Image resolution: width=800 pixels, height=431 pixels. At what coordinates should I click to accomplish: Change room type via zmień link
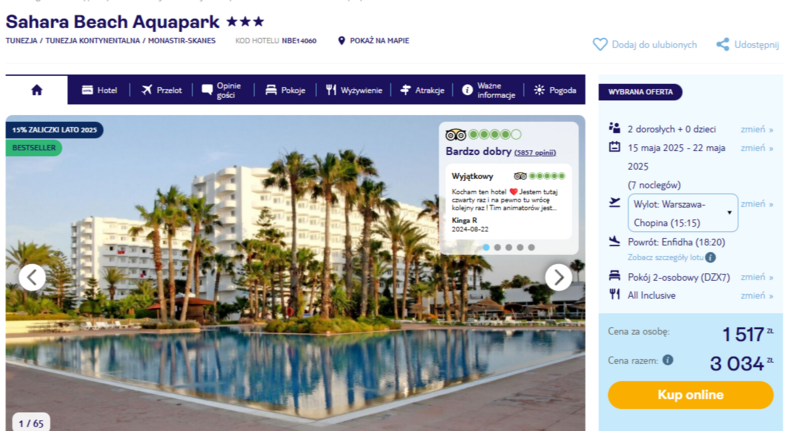coord(757,277)
